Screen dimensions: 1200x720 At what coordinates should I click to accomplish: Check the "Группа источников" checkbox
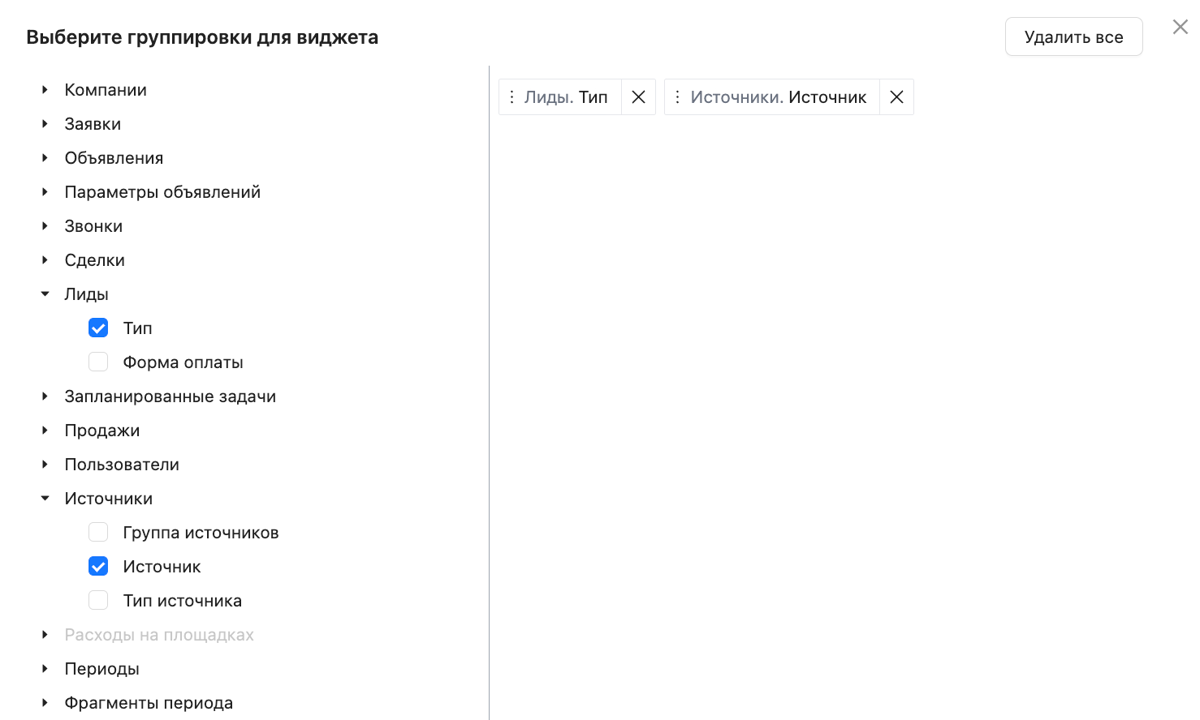click(x=98, y=532)
